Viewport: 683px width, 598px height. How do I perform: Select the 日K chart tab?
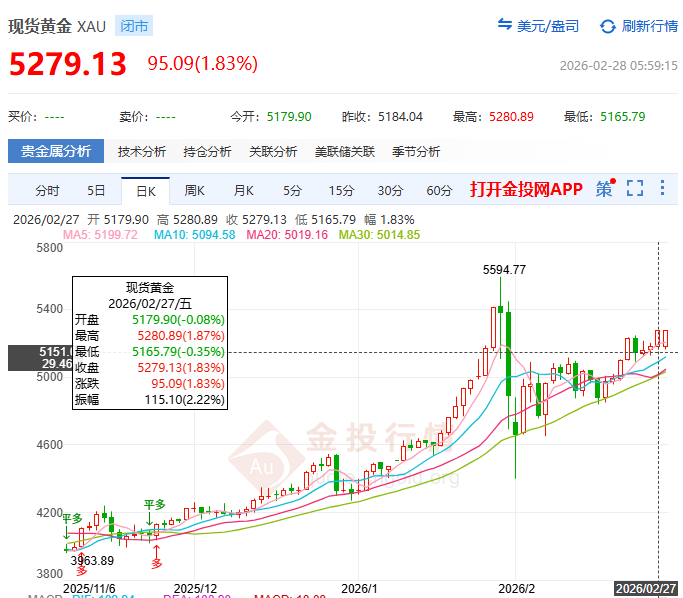[145, 191]
